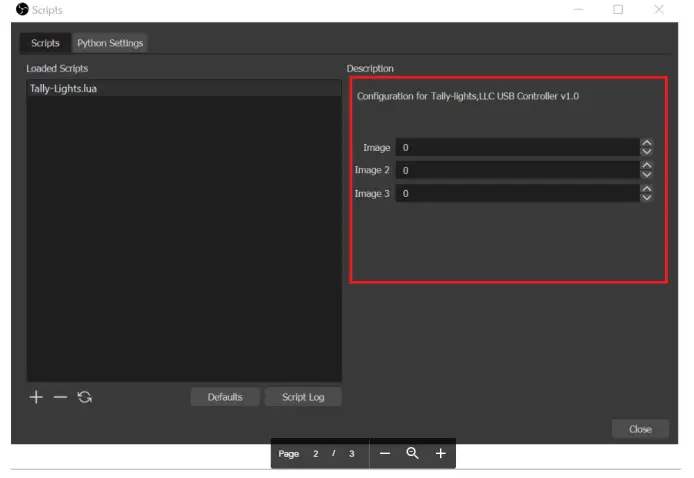
Task: Click the Loaded Scripts label
Action: coord(57,69)
